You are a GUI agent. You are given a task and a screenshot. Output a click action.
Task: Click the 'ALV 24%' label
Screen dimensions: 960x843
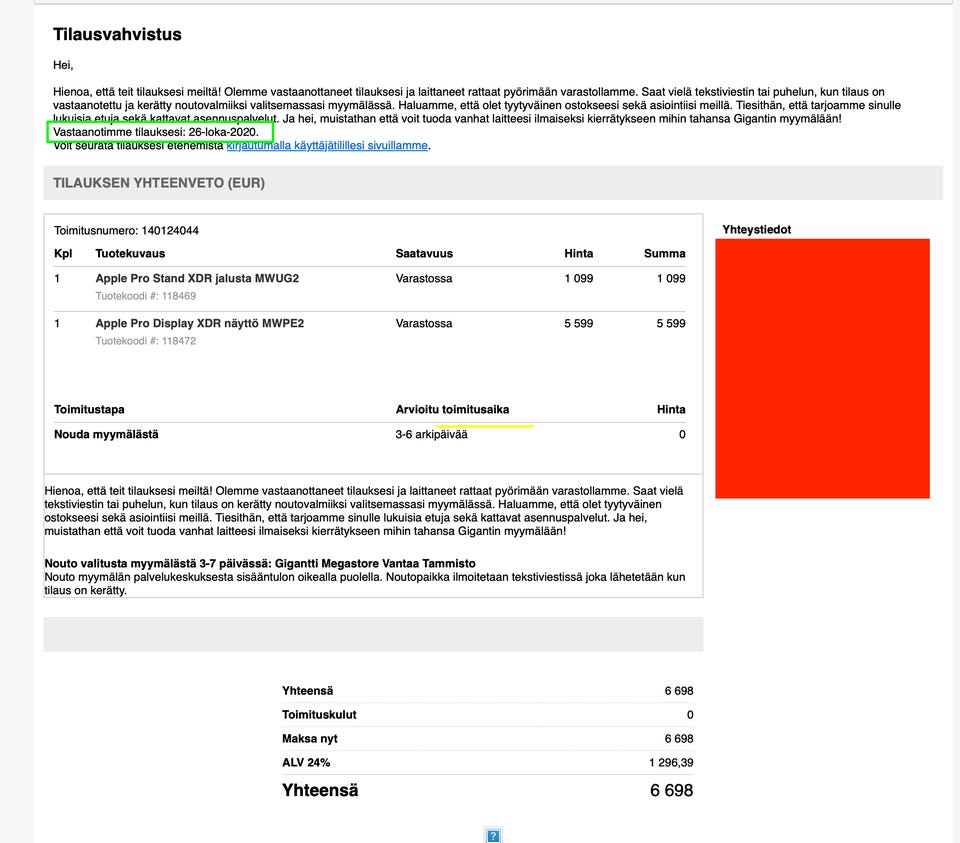tap(306, 763)
